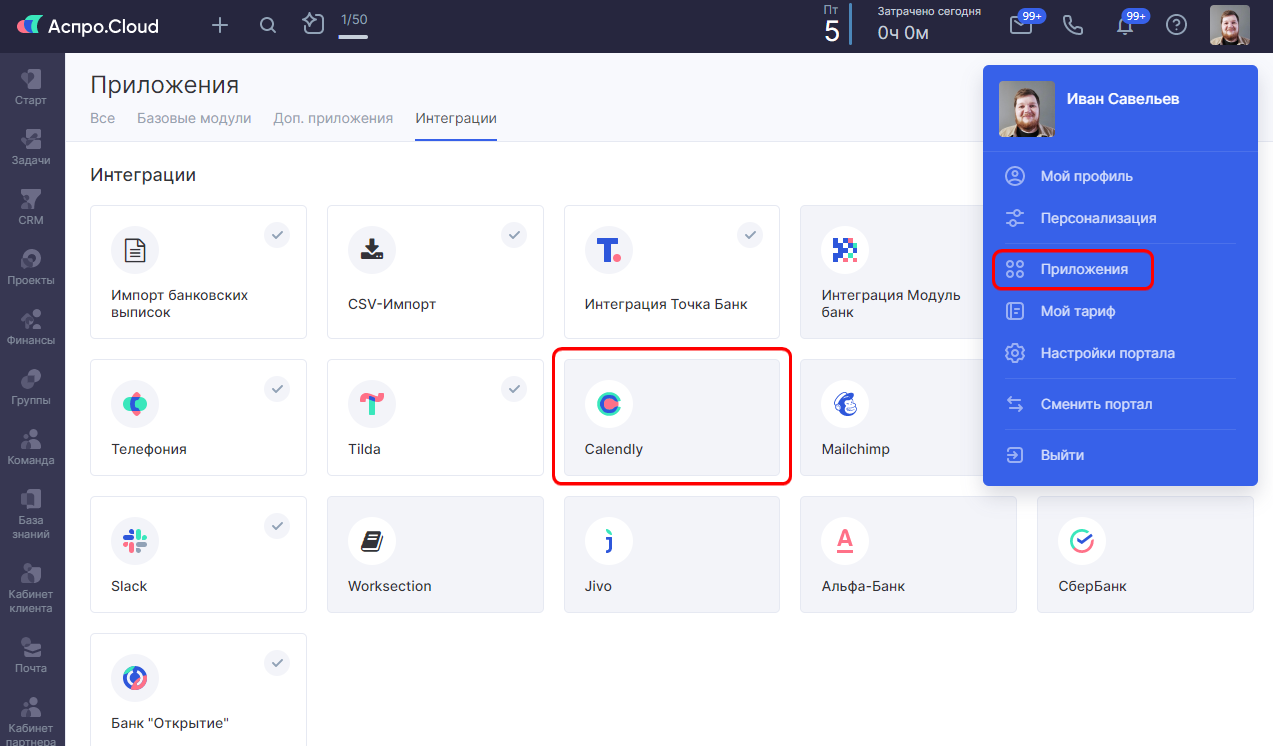1273x746 pixels.
Task: Click the Tilda logo icon
Action: pos(372,404)
